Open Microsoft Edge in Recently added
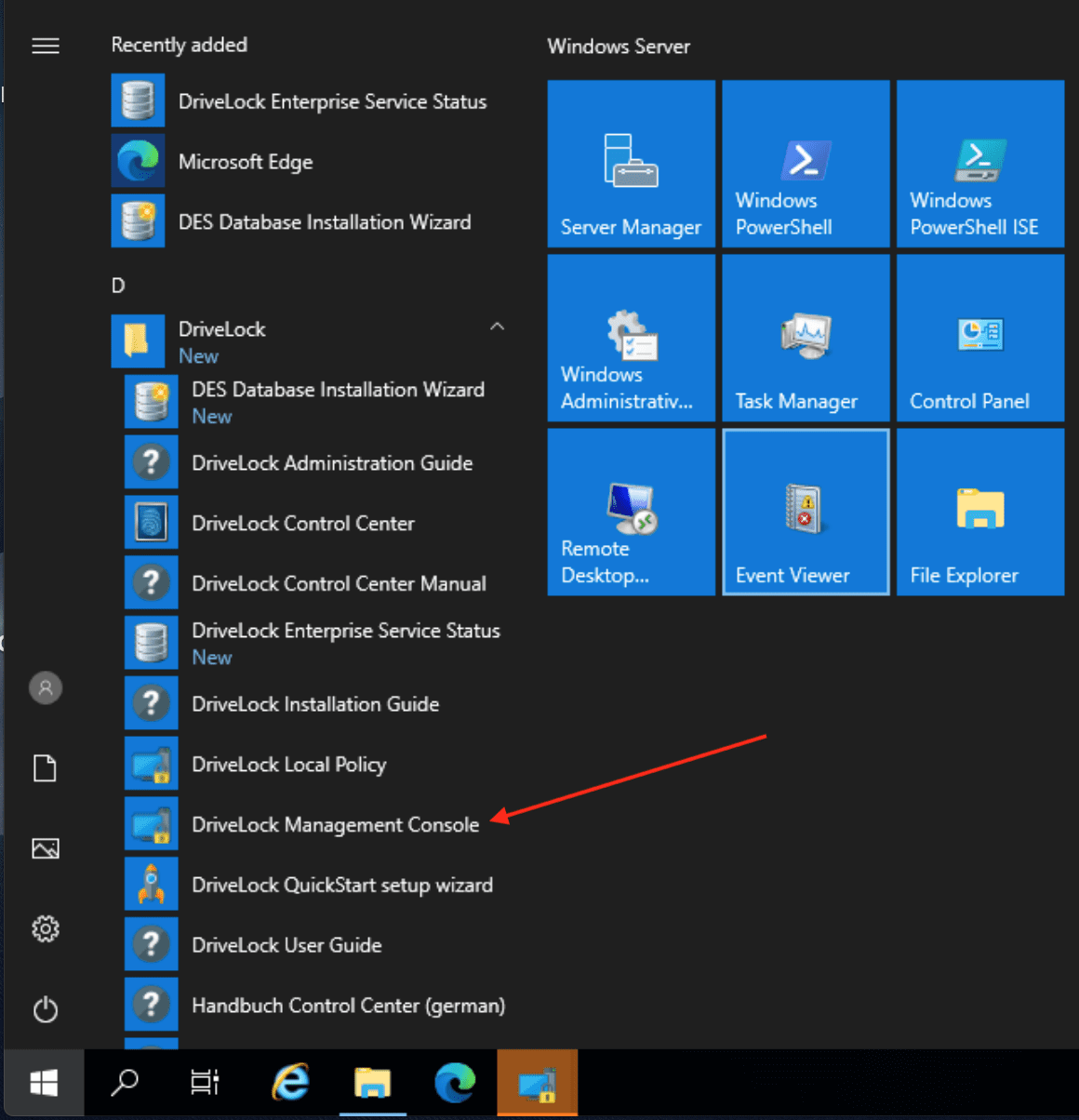Image resolution: width=1079 pixels, height=1120 pixels. click(245, 162)
